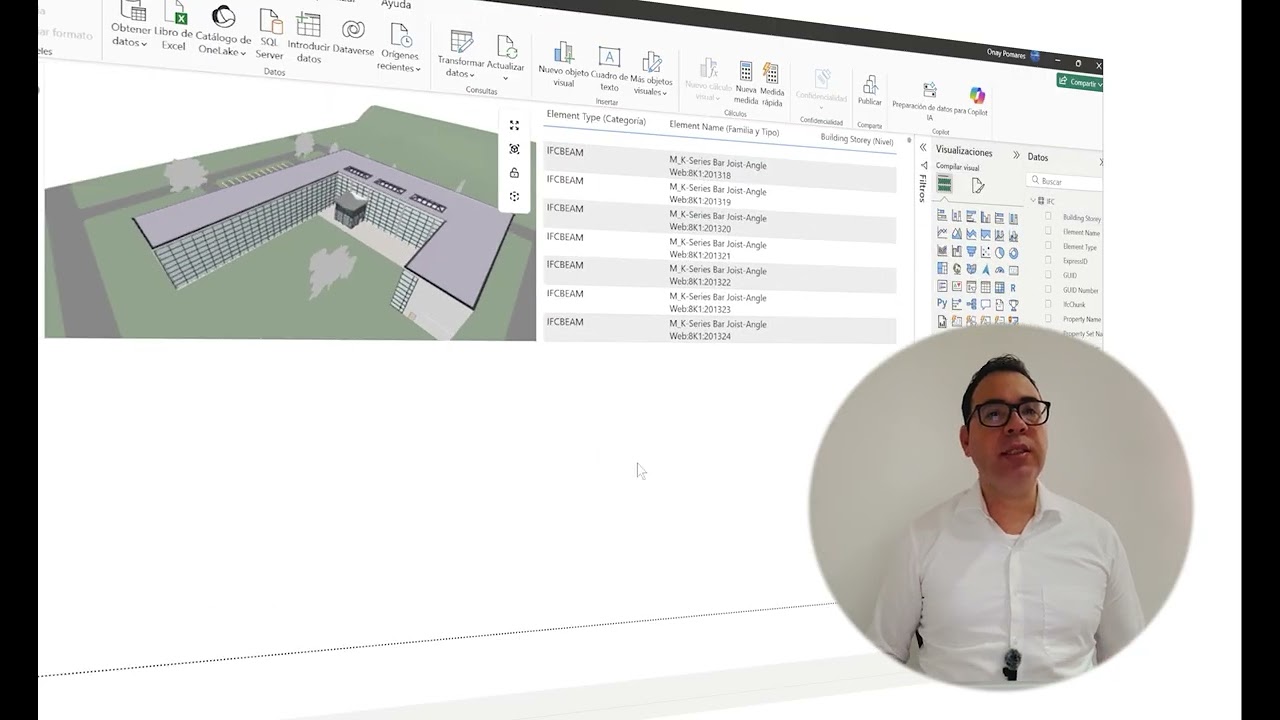Open Preparación de datos para IA
1280x720 pixels.
tap(929, 102)
